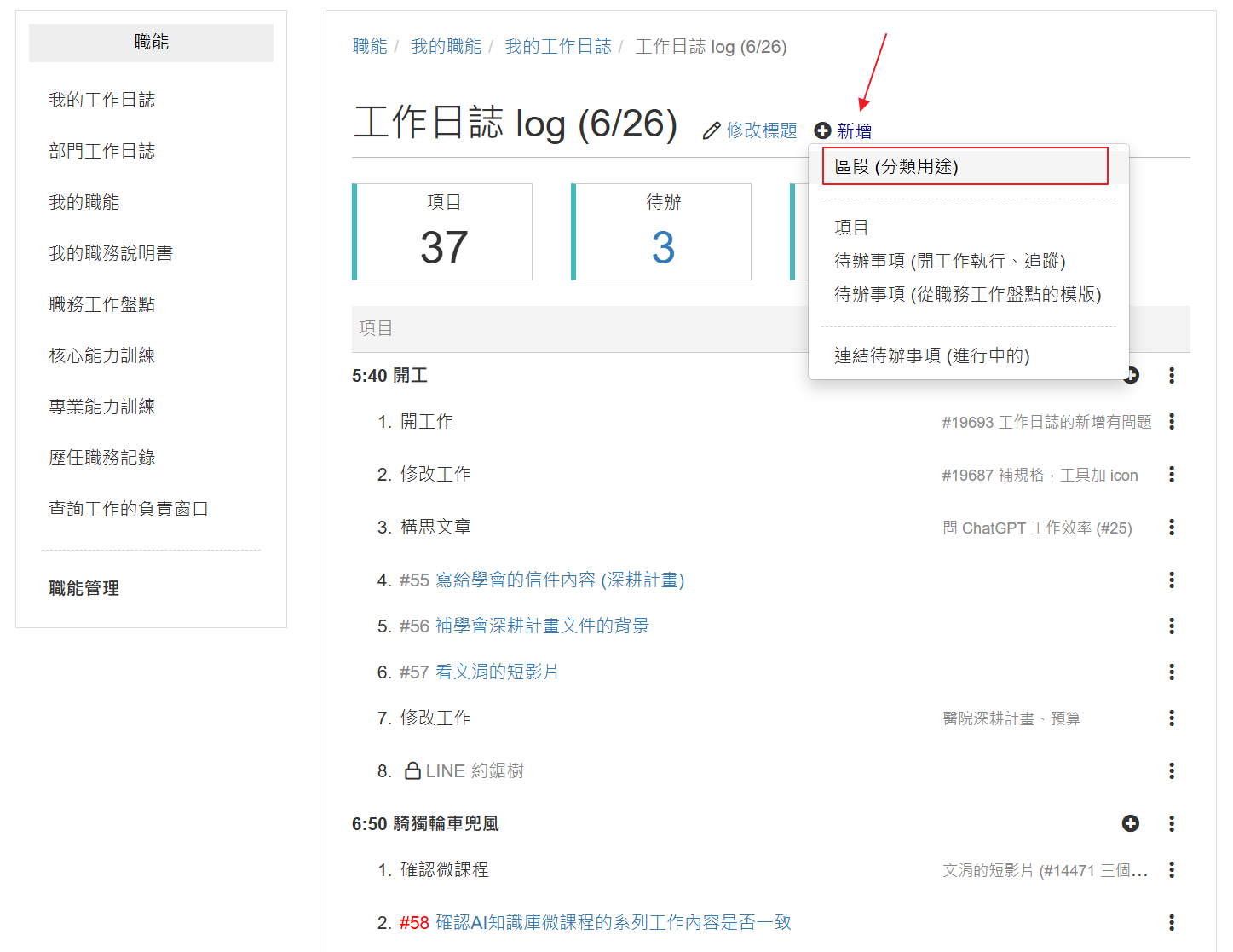The image size is (1233, 952).
Task: Click lock icon on LINE 約鋸樹 item
Action: (412, 771)
